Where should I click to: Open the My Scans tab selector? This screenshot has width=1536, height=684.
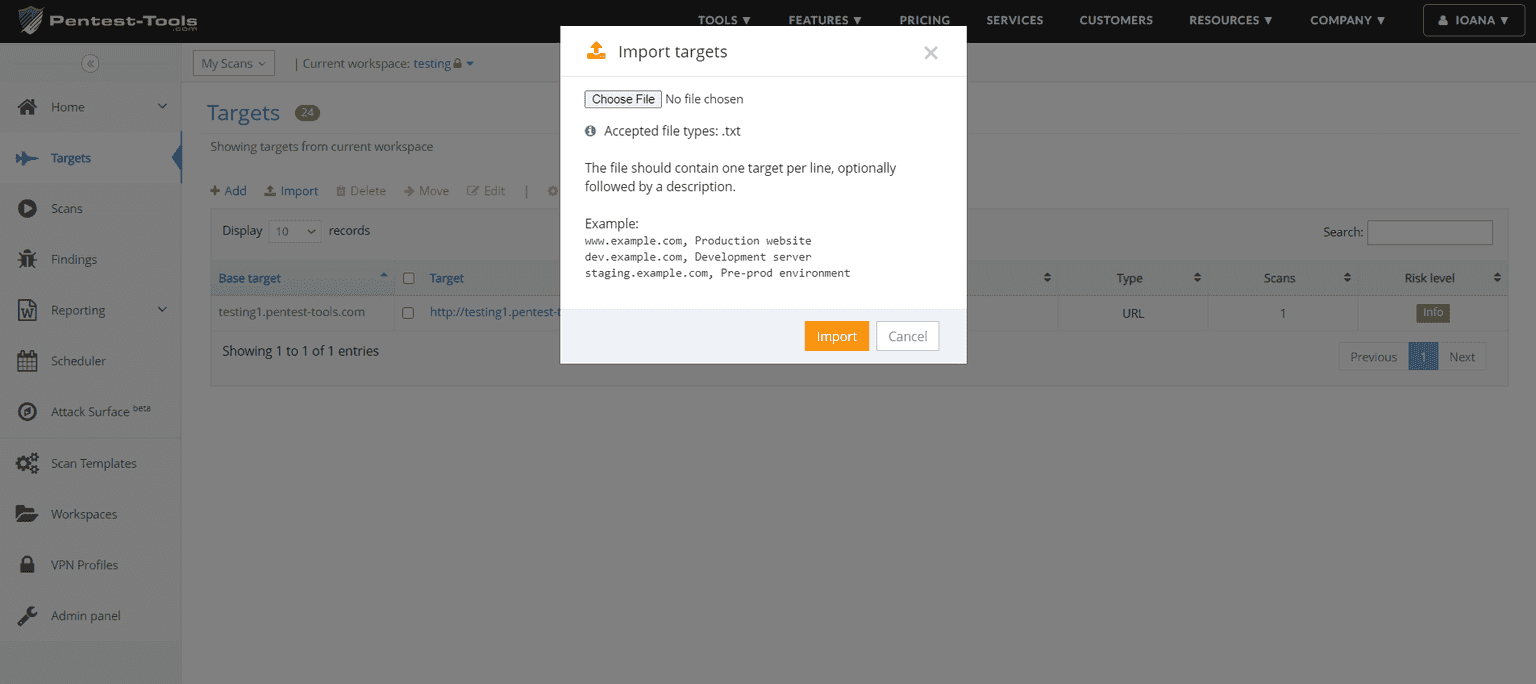(233, 62)
